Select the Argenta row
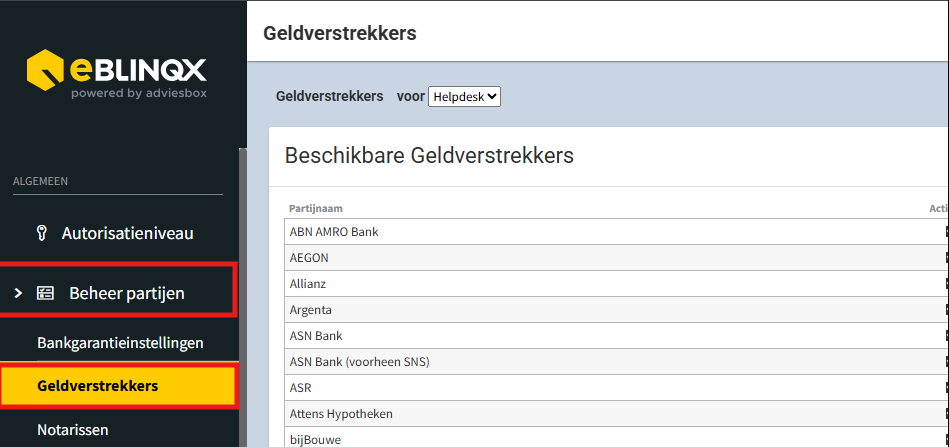The width and height of the screenshot is (949, 447). (310, 310)
